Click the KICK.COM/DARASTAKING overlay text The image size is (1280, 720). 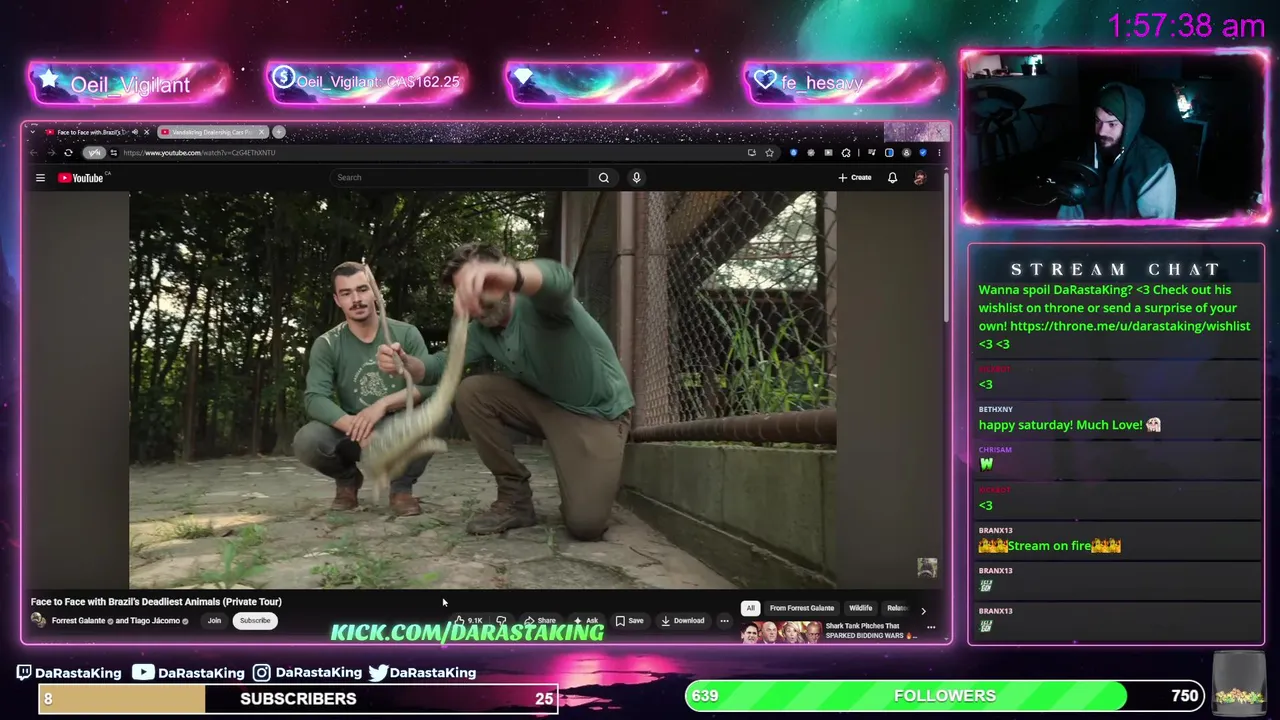(x=467, y=632)
